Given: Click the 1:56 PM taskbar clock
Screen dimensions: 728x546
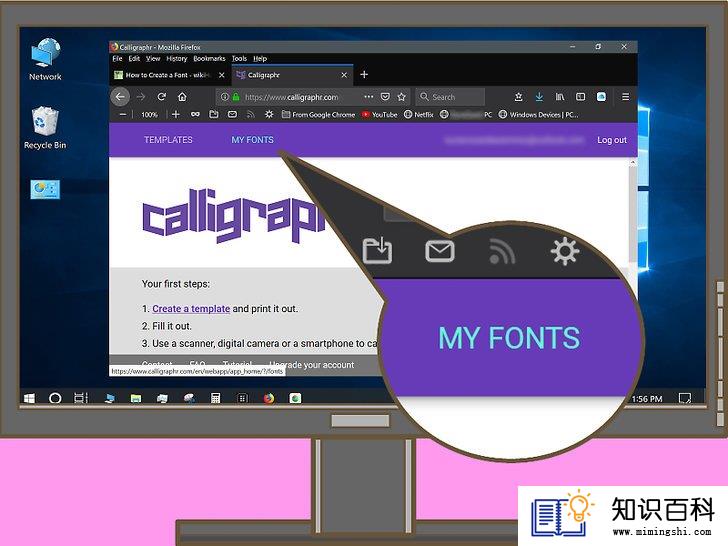Looking at the screenshot, I should tap(647, 399).
